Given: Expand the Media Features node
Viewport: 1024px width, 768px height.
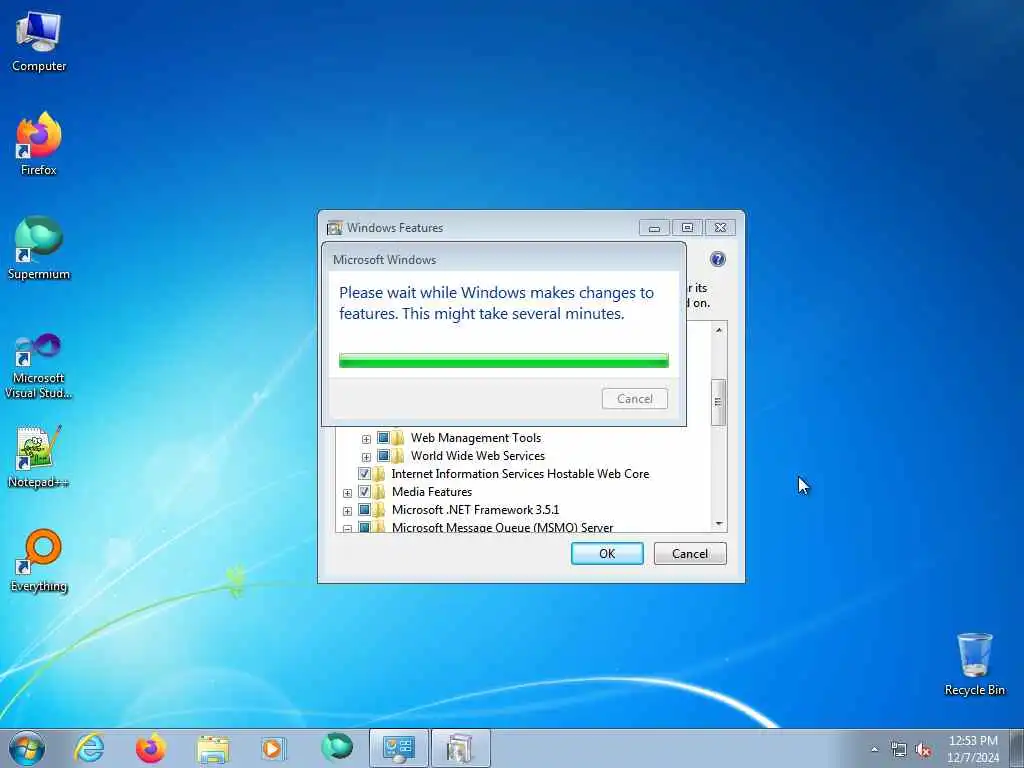Looking at the screenshot, I should tap(347, 493).
